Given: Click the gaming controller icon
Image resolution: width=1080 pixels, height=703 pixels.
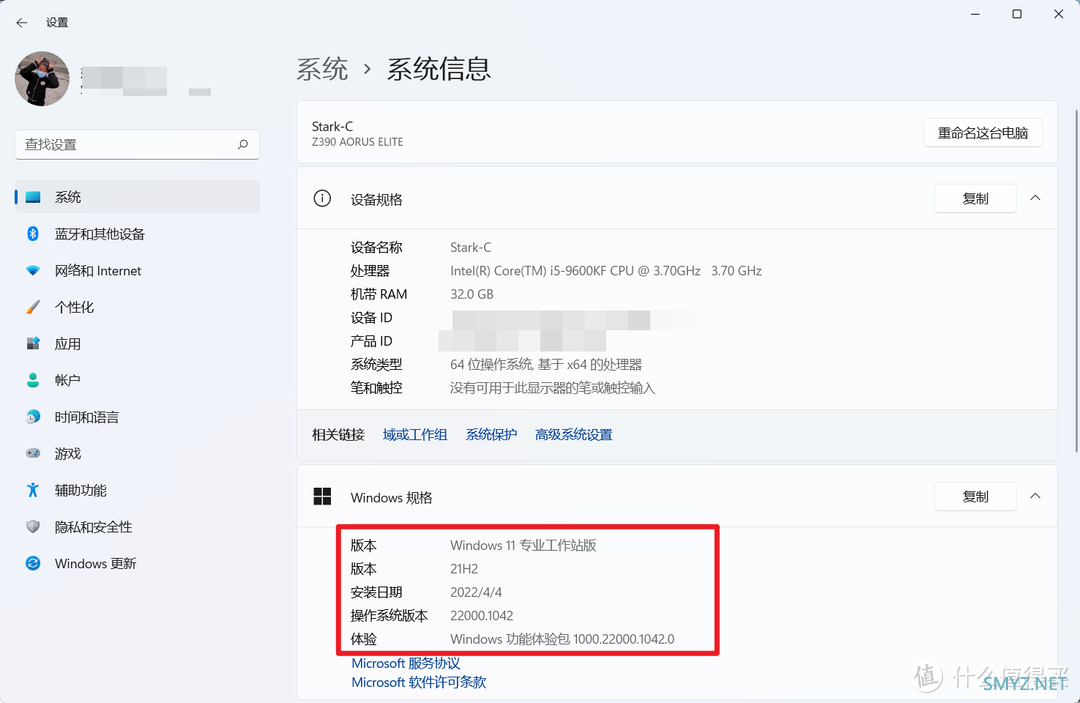Looking at the screenshot, I should pyautogui.click(x=33, y=453).
